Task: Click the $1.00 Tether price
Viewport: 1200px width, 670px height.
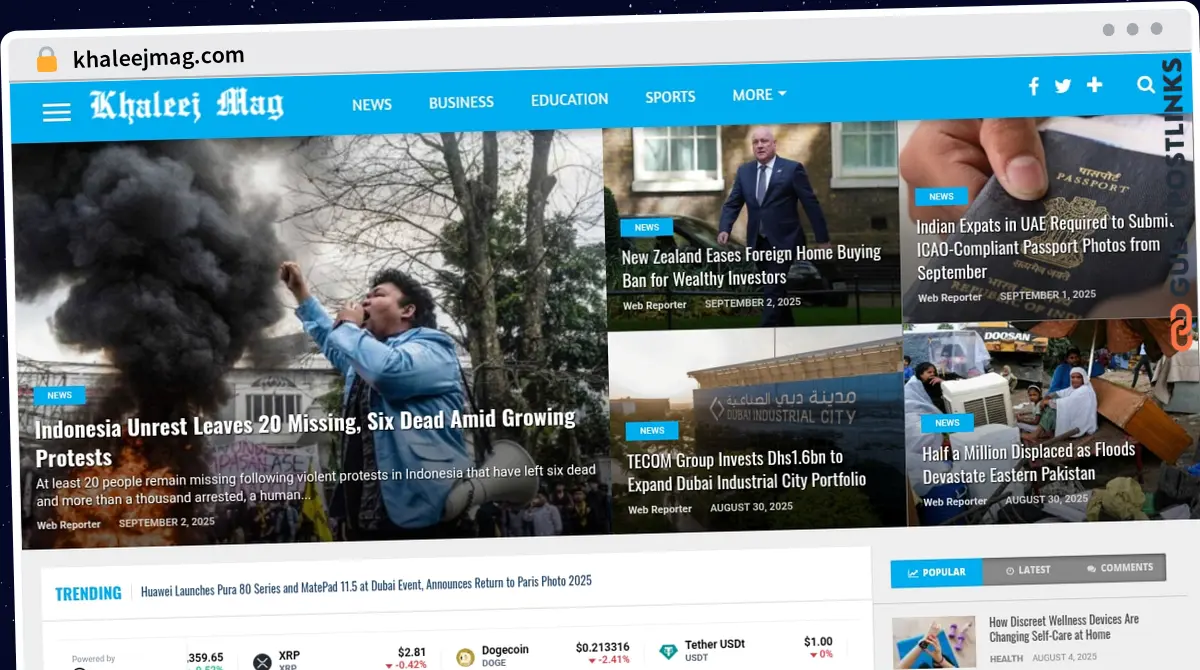Action: click(x=818, y=642)
